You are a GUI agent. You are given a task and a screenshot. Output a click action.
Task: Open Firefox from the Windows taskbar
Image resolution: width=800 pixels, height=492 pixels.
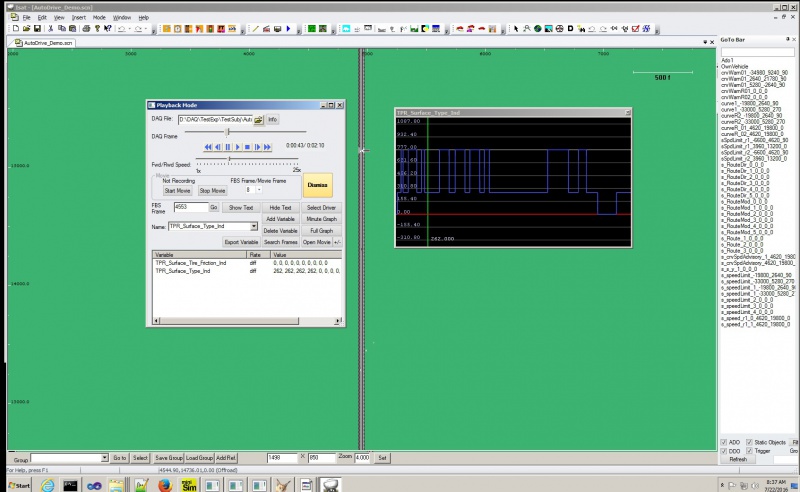tap(165, 485)
